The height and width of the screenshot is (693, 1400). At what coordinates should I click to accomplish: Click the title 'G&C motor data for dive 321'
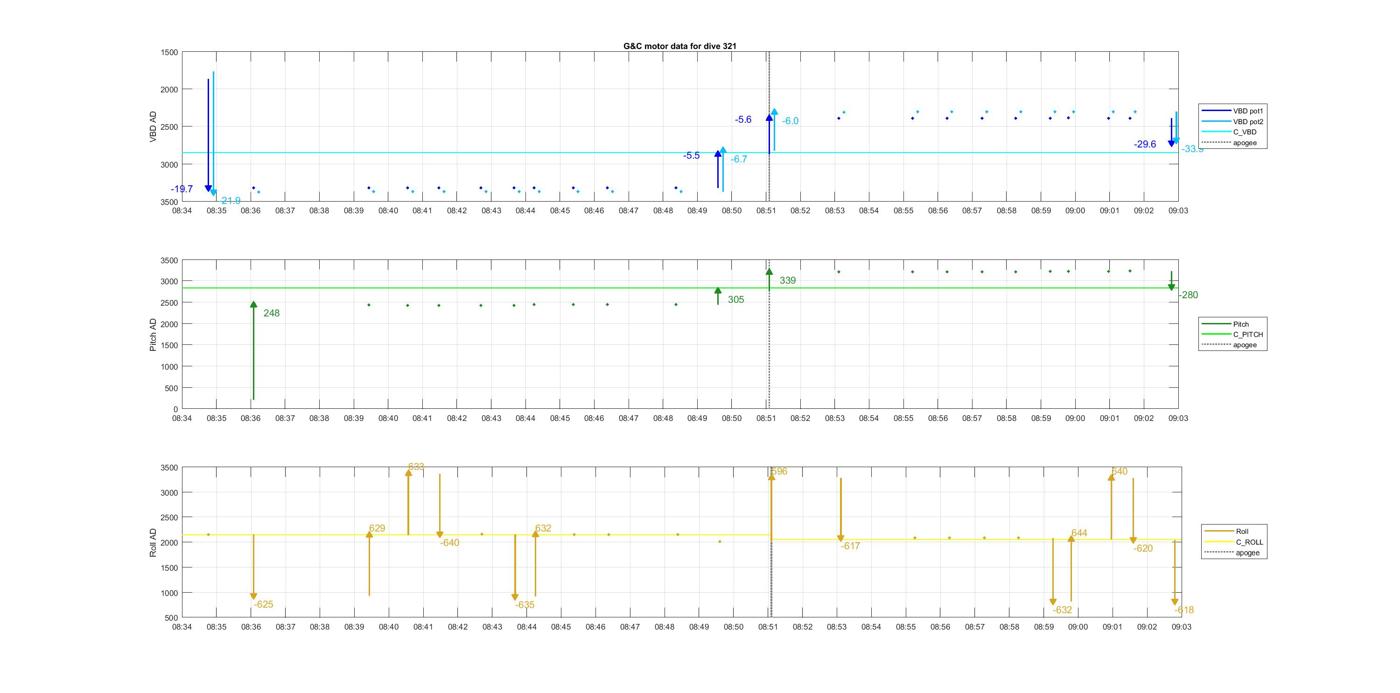(x=680, y=46)
